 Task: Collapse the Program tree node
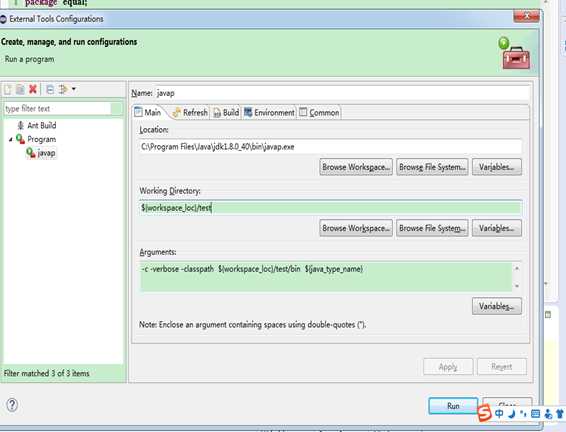pos(10,139)
